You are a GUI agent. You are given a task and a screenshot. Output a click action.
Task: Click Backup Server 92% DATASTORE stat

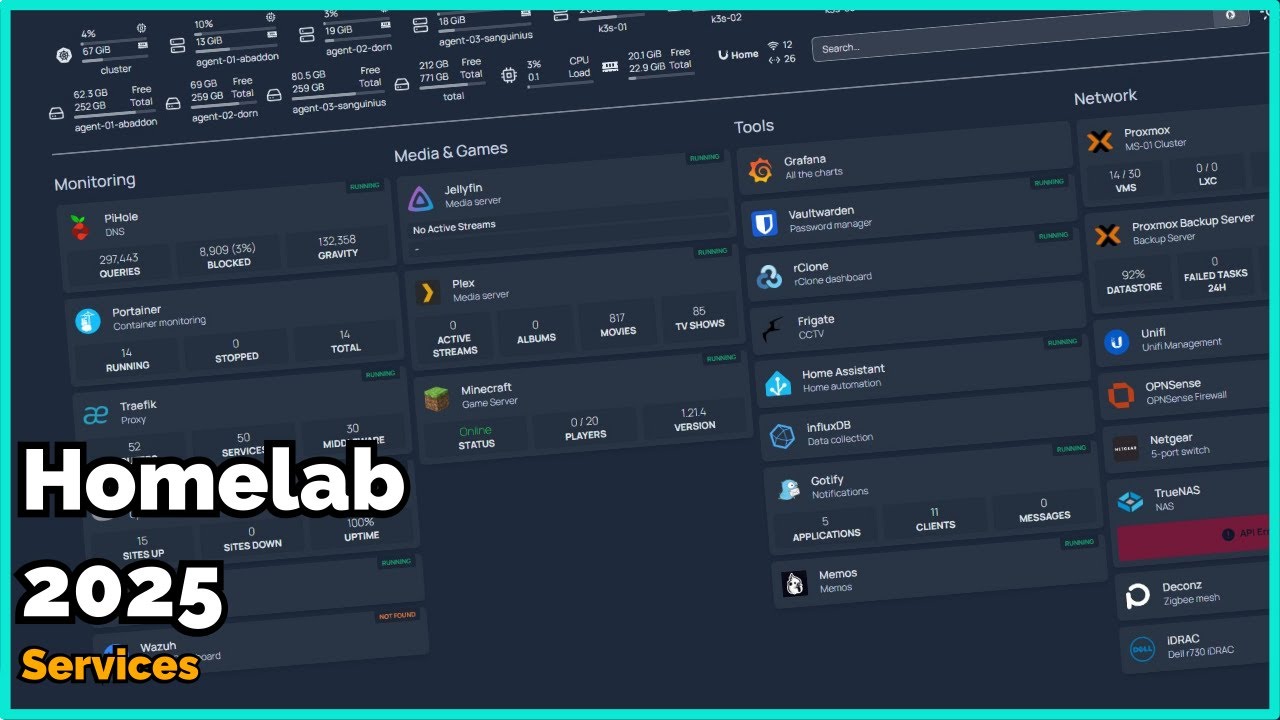[1134, 281]
